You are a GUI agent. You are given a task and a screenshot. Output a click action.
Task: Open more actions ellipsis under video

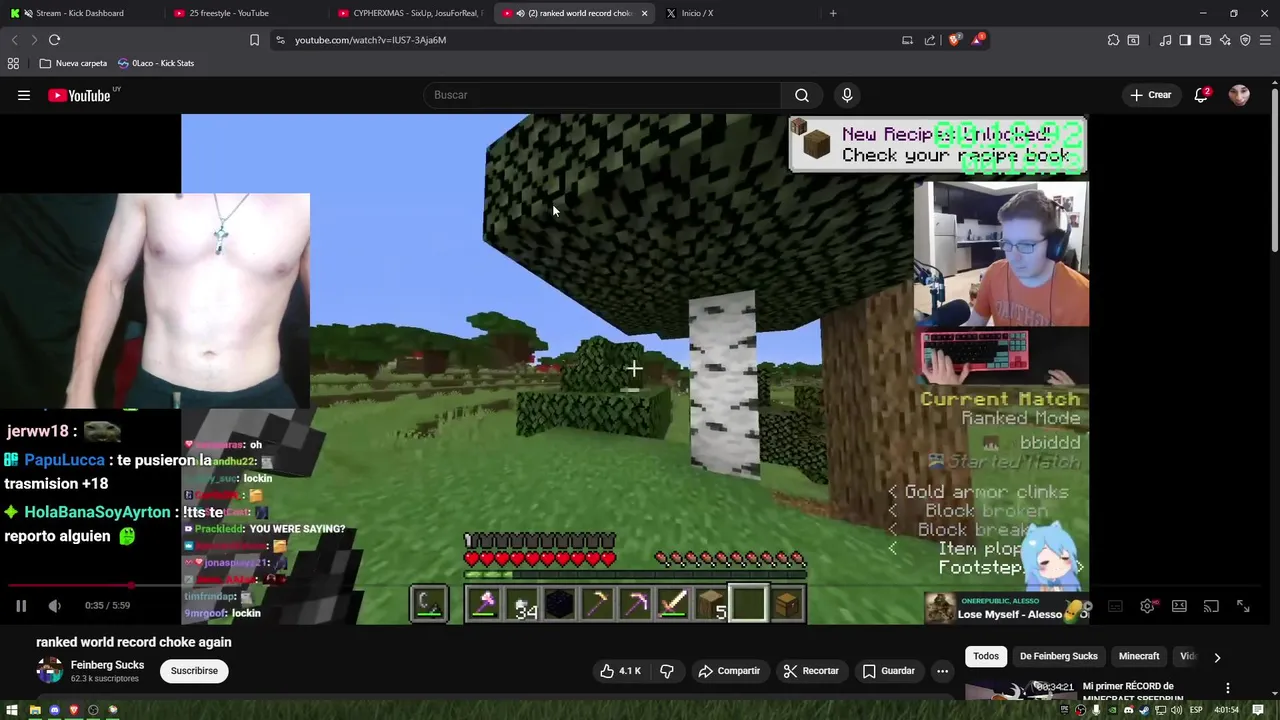tap(942, 671)
